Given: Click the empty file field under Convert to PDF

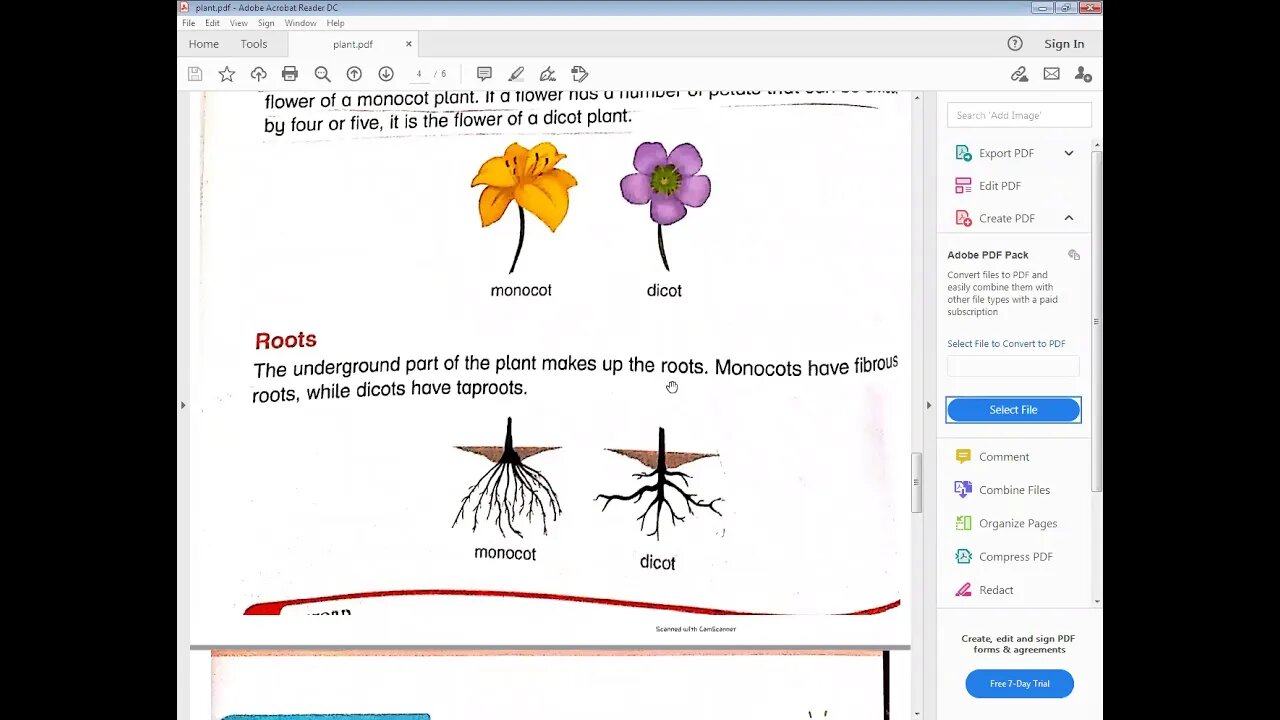Looking at the screenshot, I should coord(1013,366).
